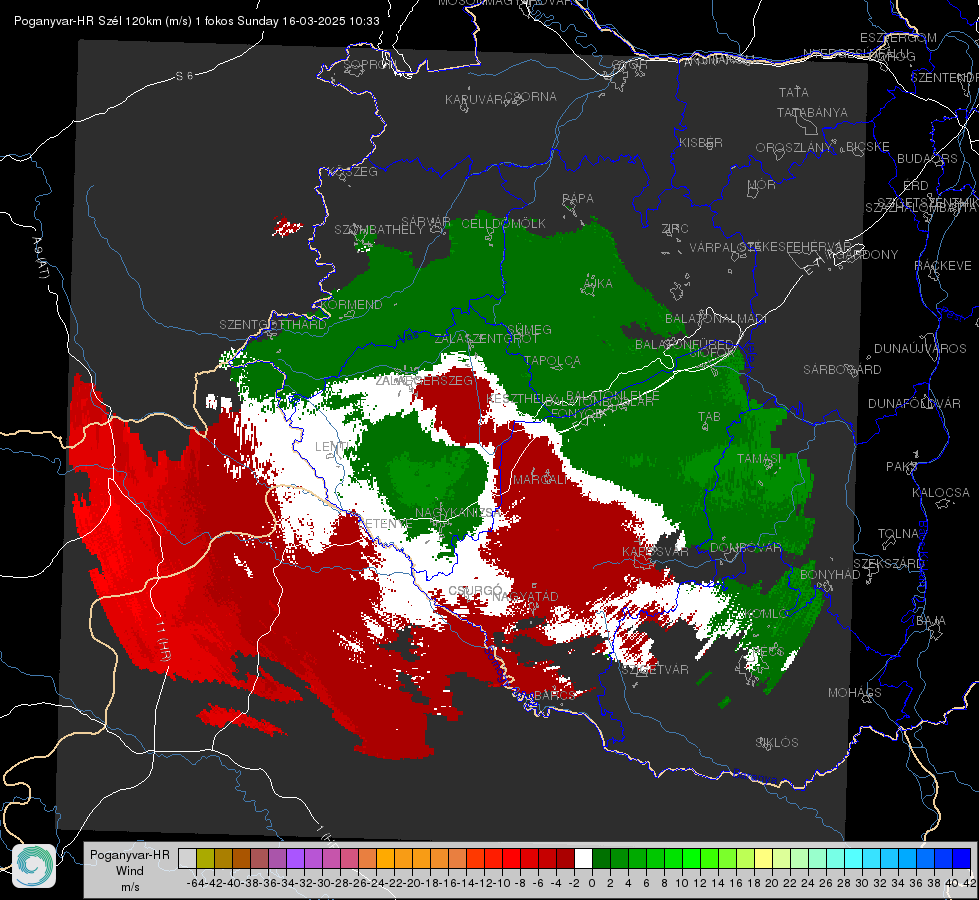This screenshot has width=979, height=900.
Task: Click the ZIRC city label
Action: (x=675, y=229)
